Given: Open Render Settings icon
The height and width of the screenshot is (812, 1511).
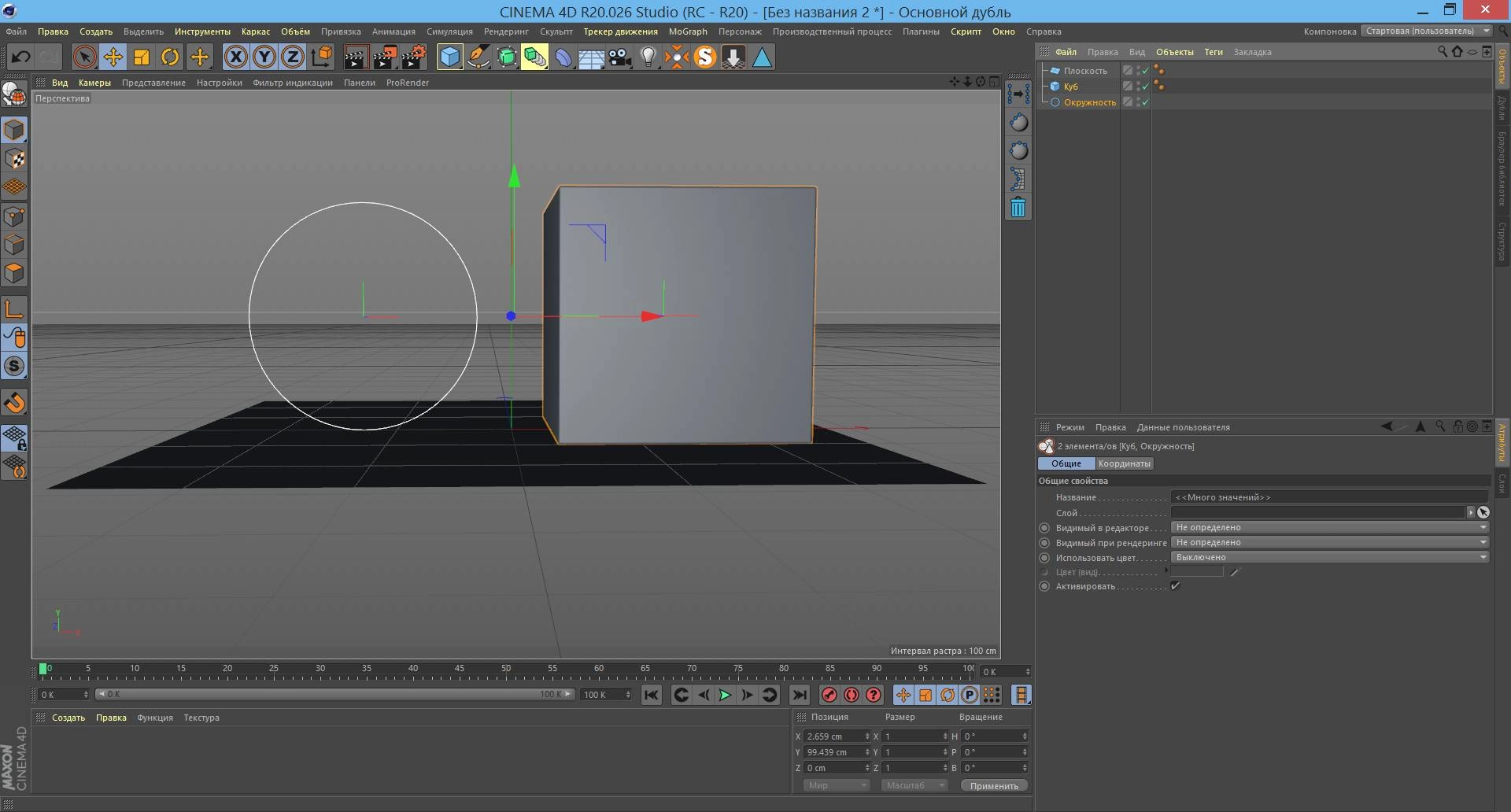Looking at the screenshot, I should coord(414,57).
